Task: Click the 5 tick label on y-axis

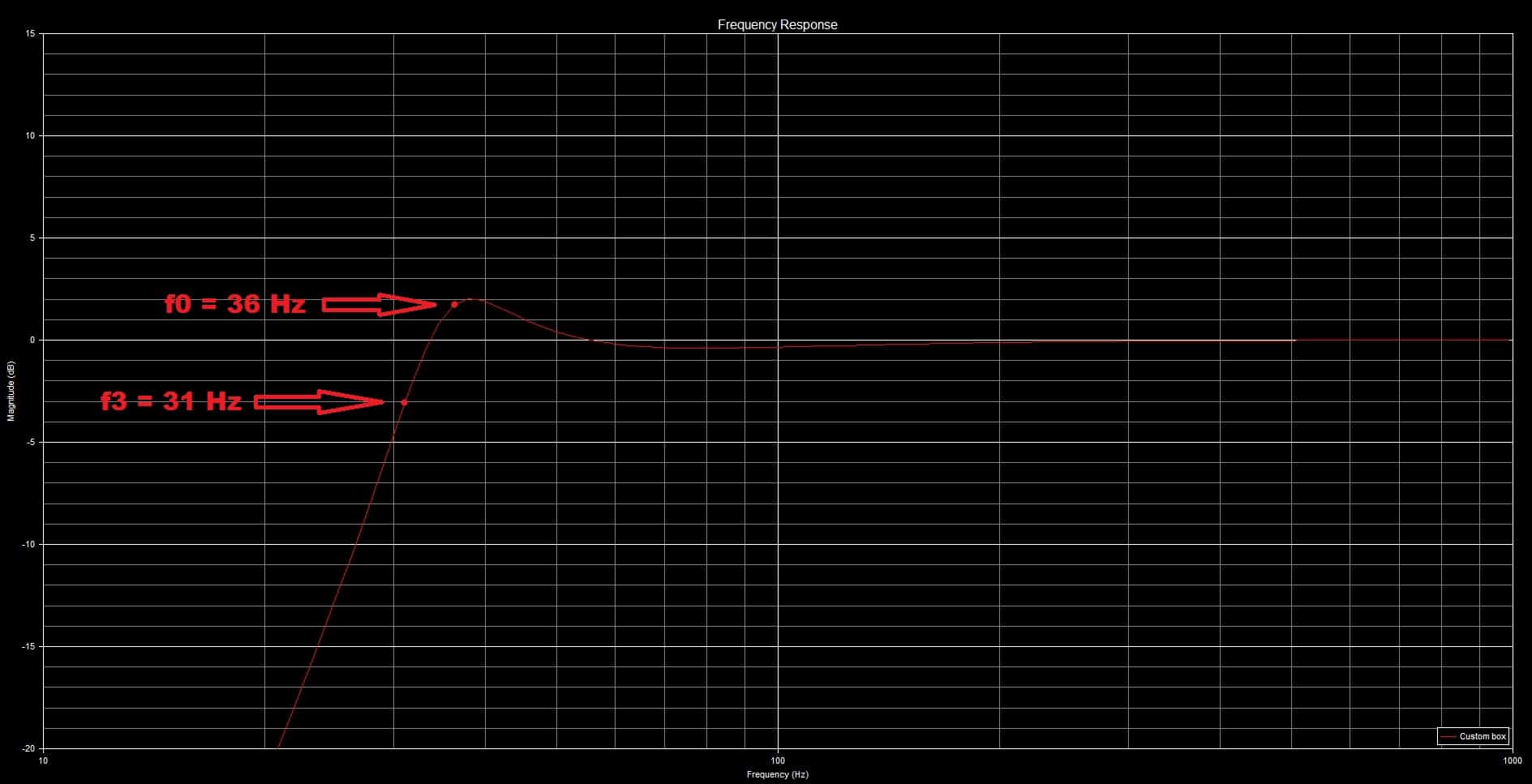Action: tap(32, 238)
